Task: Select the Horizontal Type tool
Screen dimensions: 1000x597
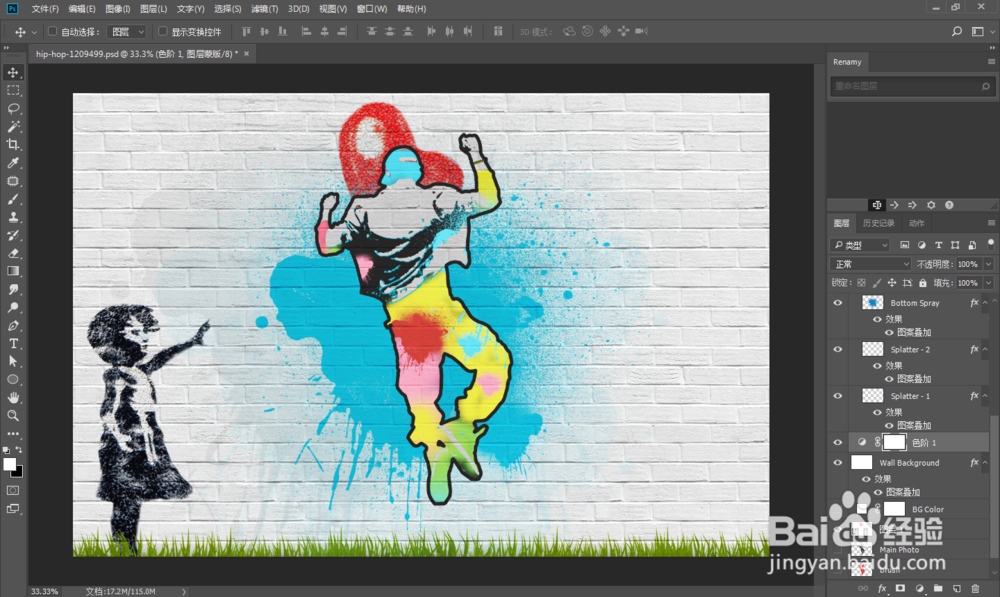Action: 13,343
